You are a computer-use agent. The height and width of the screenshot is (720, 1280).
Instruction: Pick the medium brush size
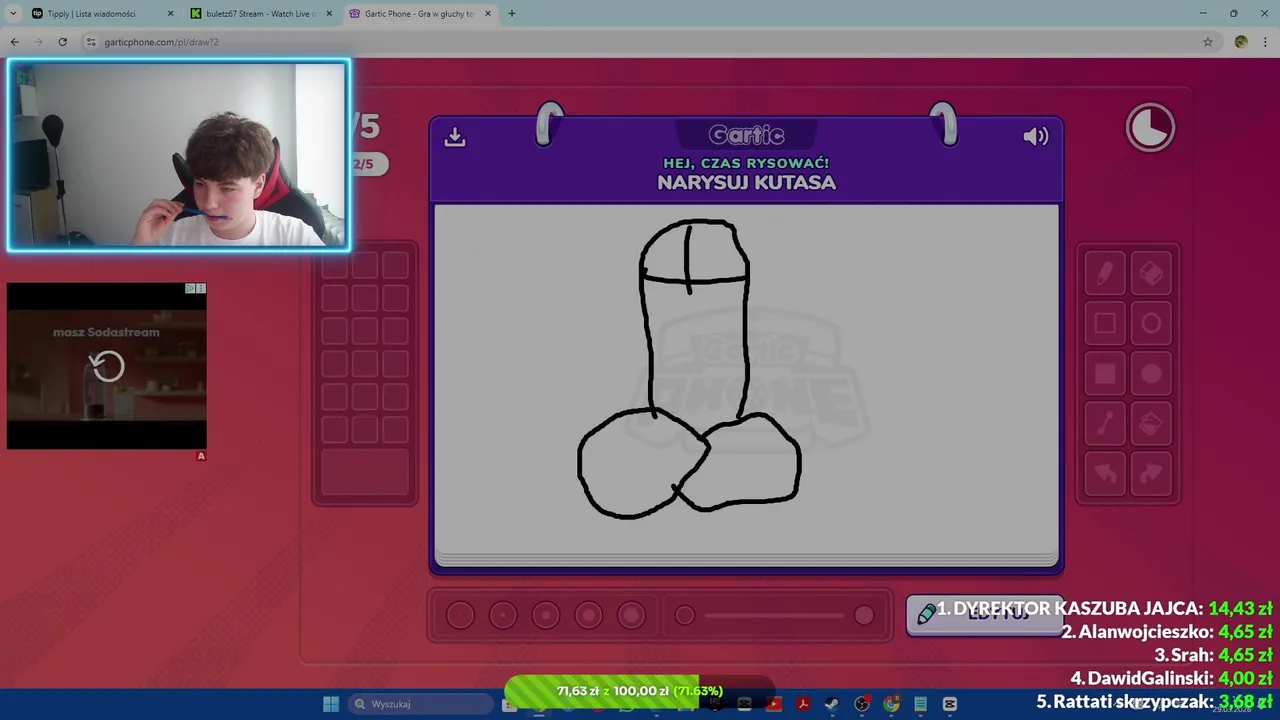(546, 616)
